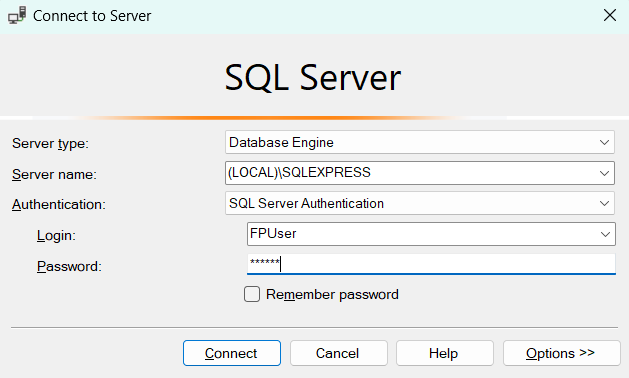
Task: Expand the Authentication dropdown arrow
Action: point(604,203)
